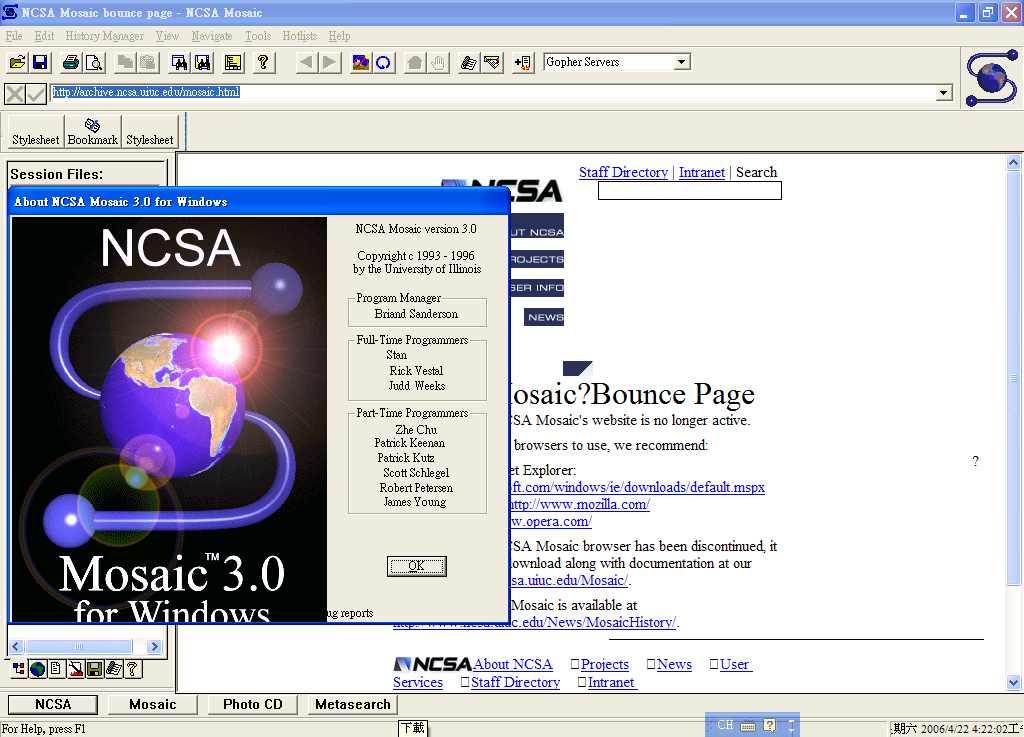
Task: Switch to the Metasearch tab button
Action: (352, 704)
